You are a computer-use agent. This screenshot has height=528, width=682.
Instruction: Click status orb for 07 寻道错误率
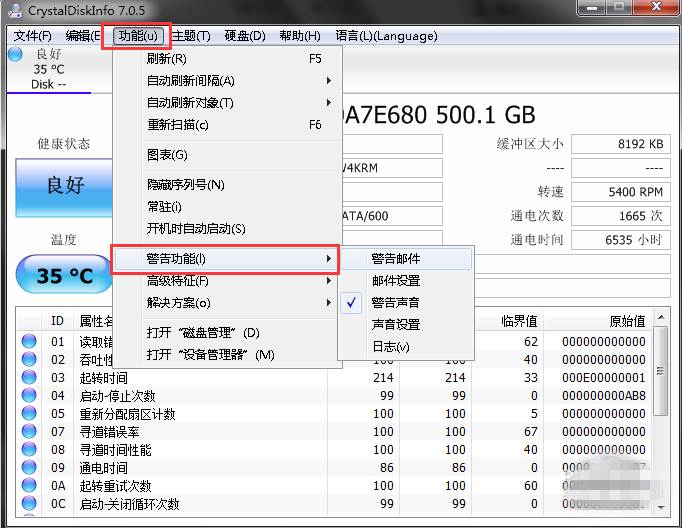29,431
